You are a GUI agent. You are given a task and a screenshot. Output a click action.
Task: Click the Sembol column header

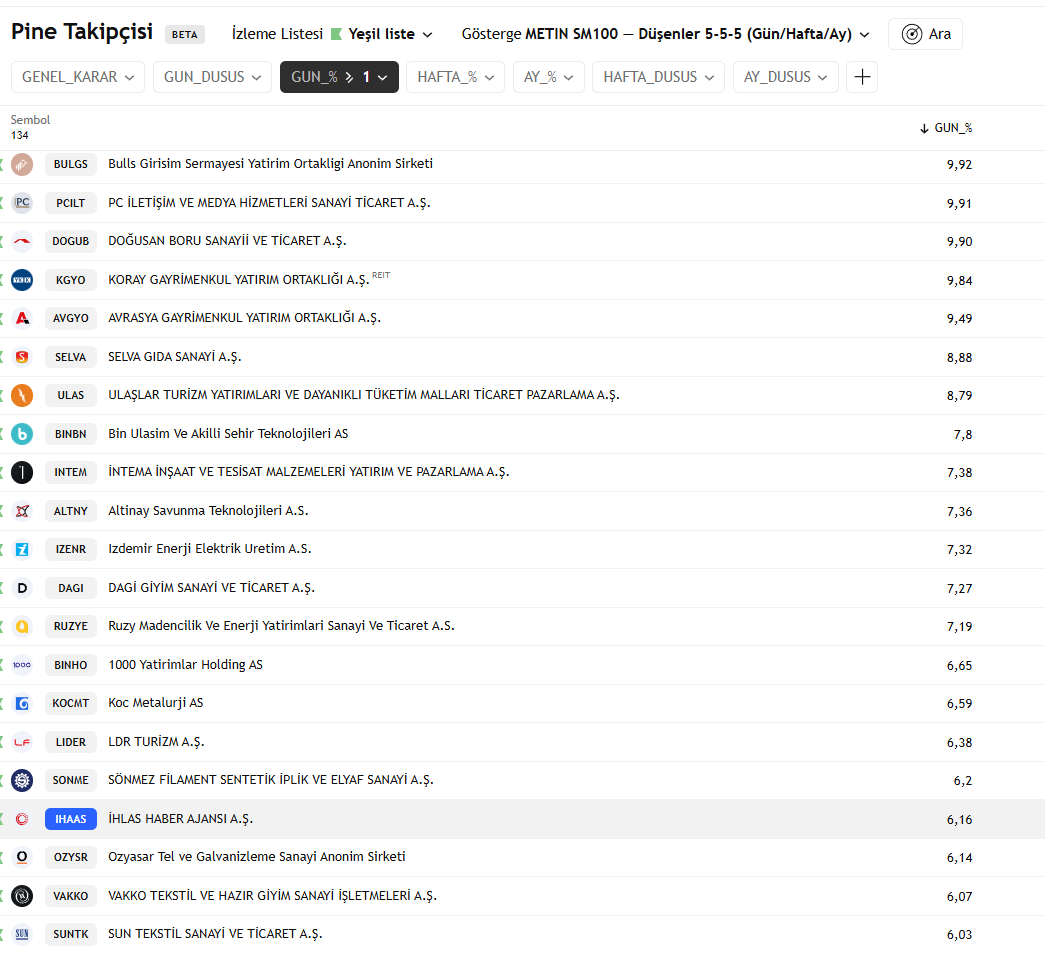click(31, 120)
